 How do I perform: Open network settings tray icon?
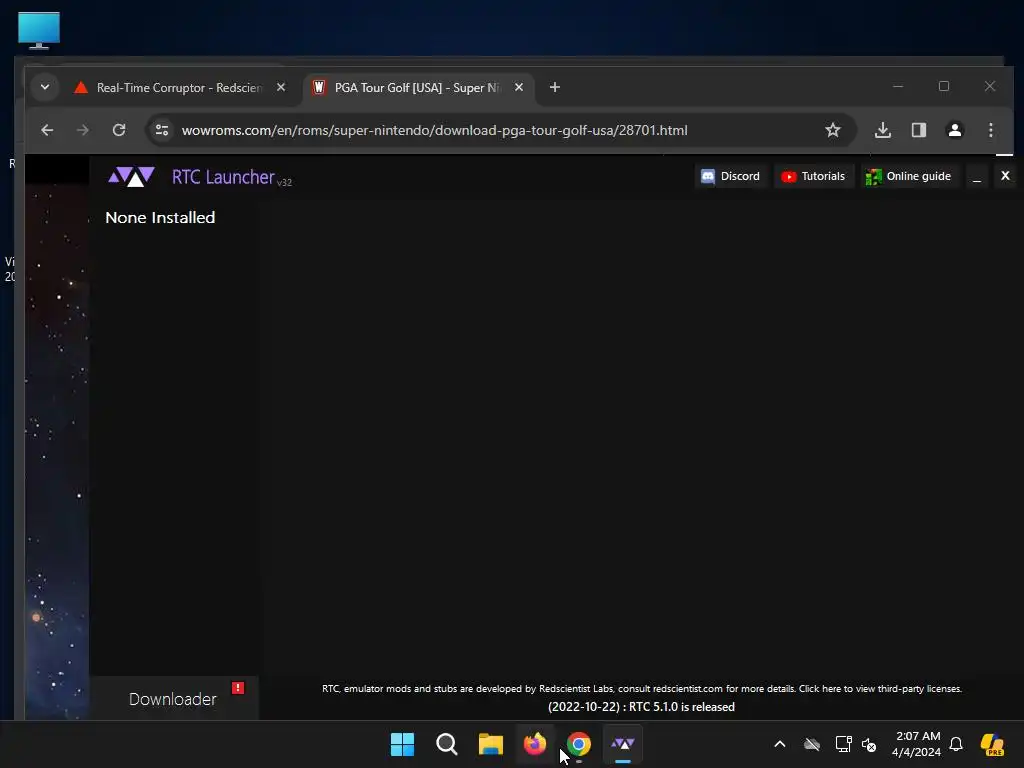(x=843, y=744)
